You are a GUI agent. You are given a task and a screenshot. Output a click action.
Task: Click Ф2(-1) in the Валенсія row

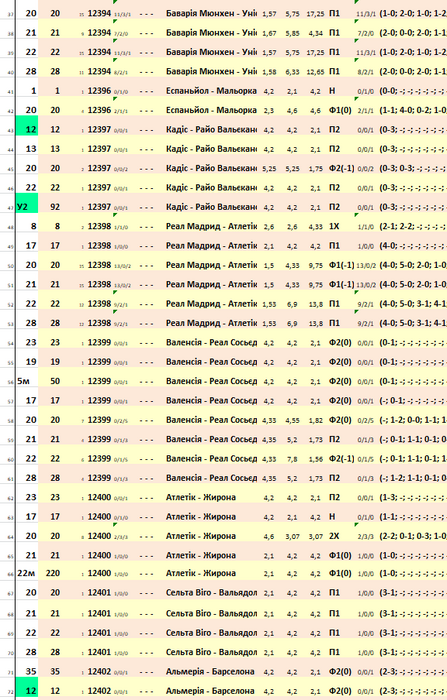click(341, 458)
